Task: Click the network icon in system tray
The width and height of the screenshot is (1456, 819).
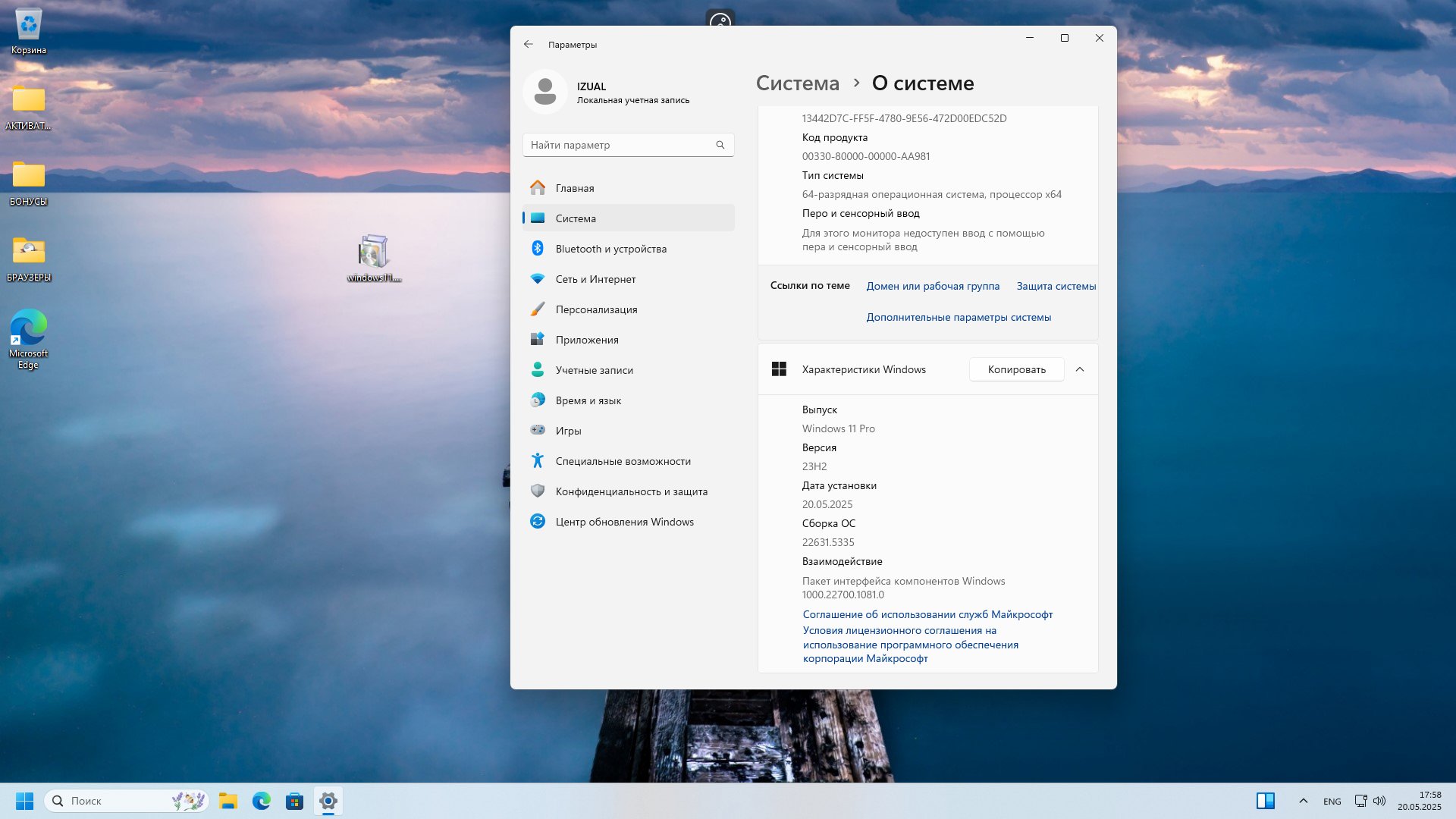Action: point(1361,801)
